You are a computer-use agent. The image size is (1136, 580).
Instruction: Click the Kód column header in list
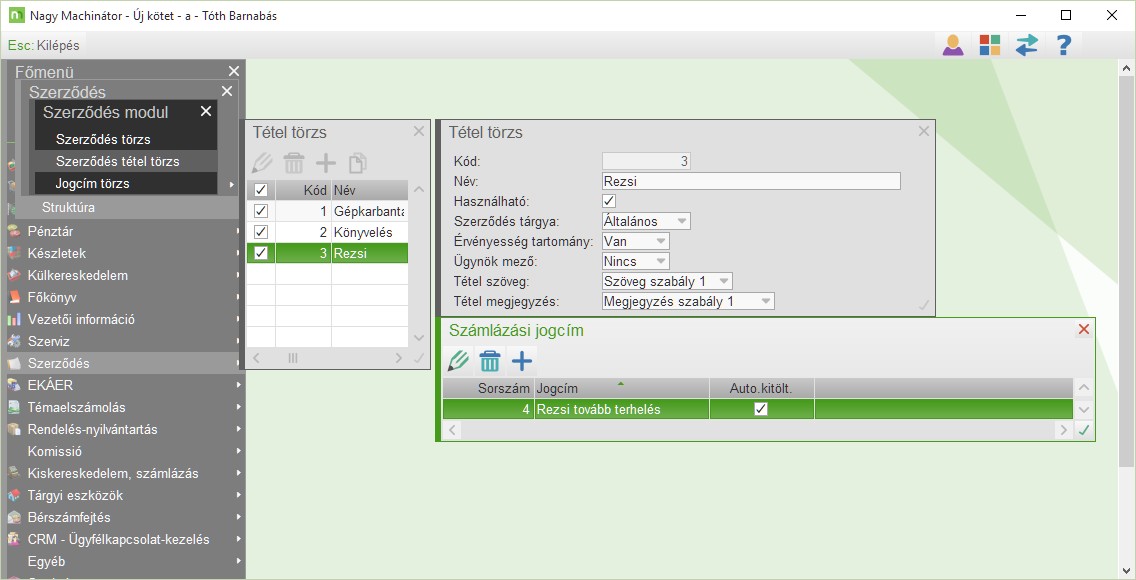tap(304, 190)
